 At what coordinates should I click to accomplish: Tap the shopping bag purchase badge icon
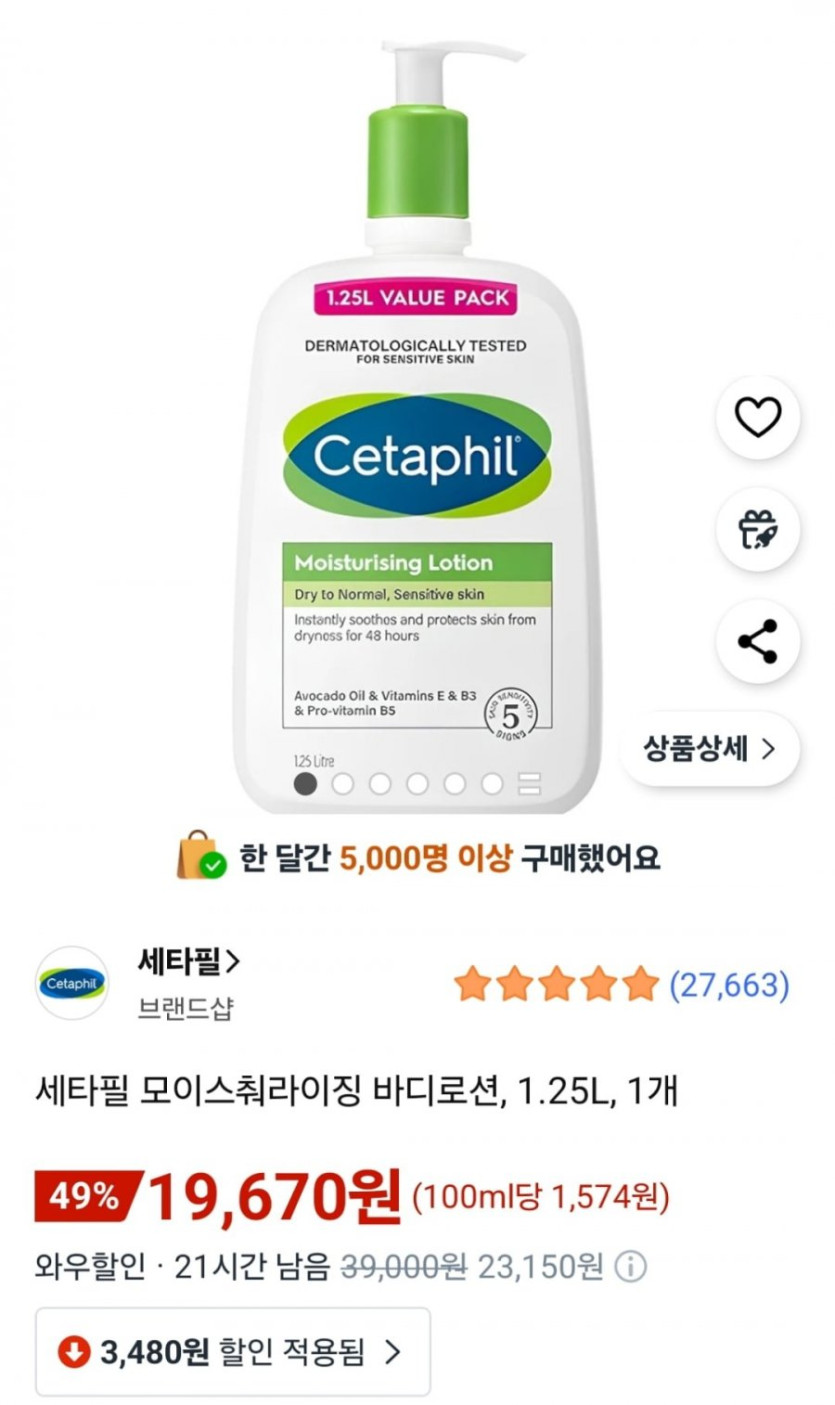tap(200, 856)
